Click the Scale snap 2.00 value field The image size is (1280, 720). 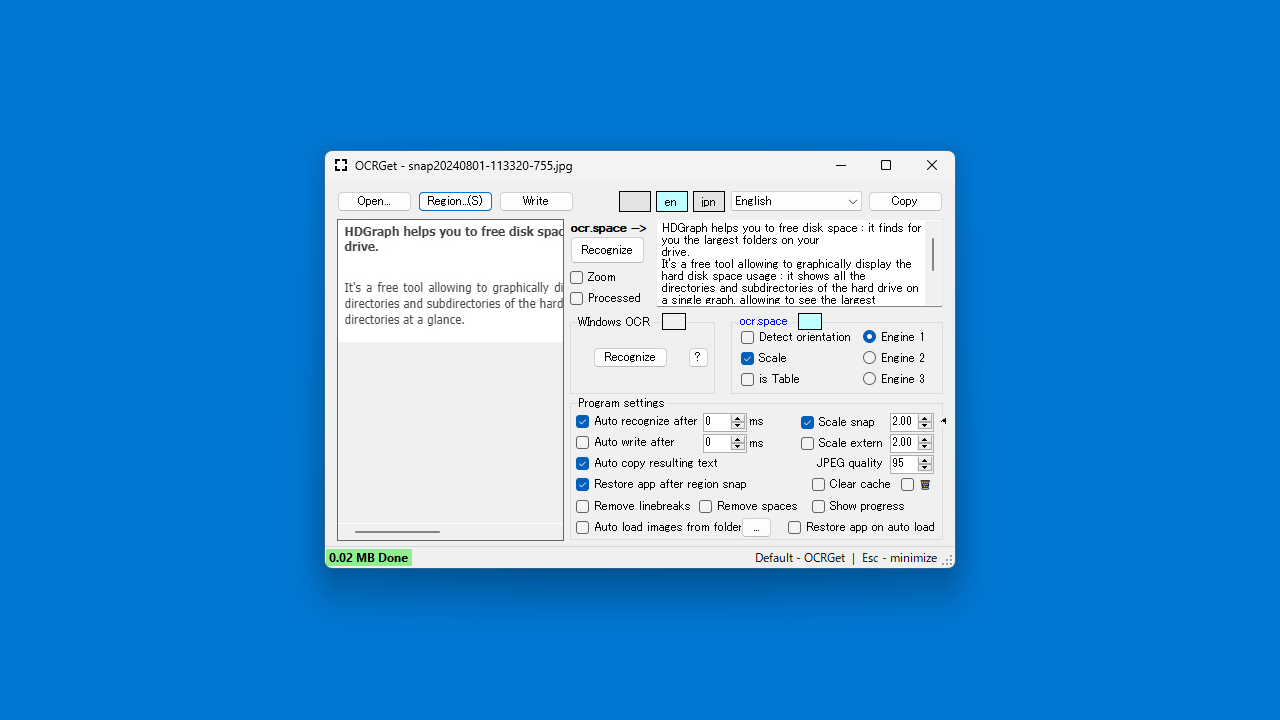pos(904,422)
